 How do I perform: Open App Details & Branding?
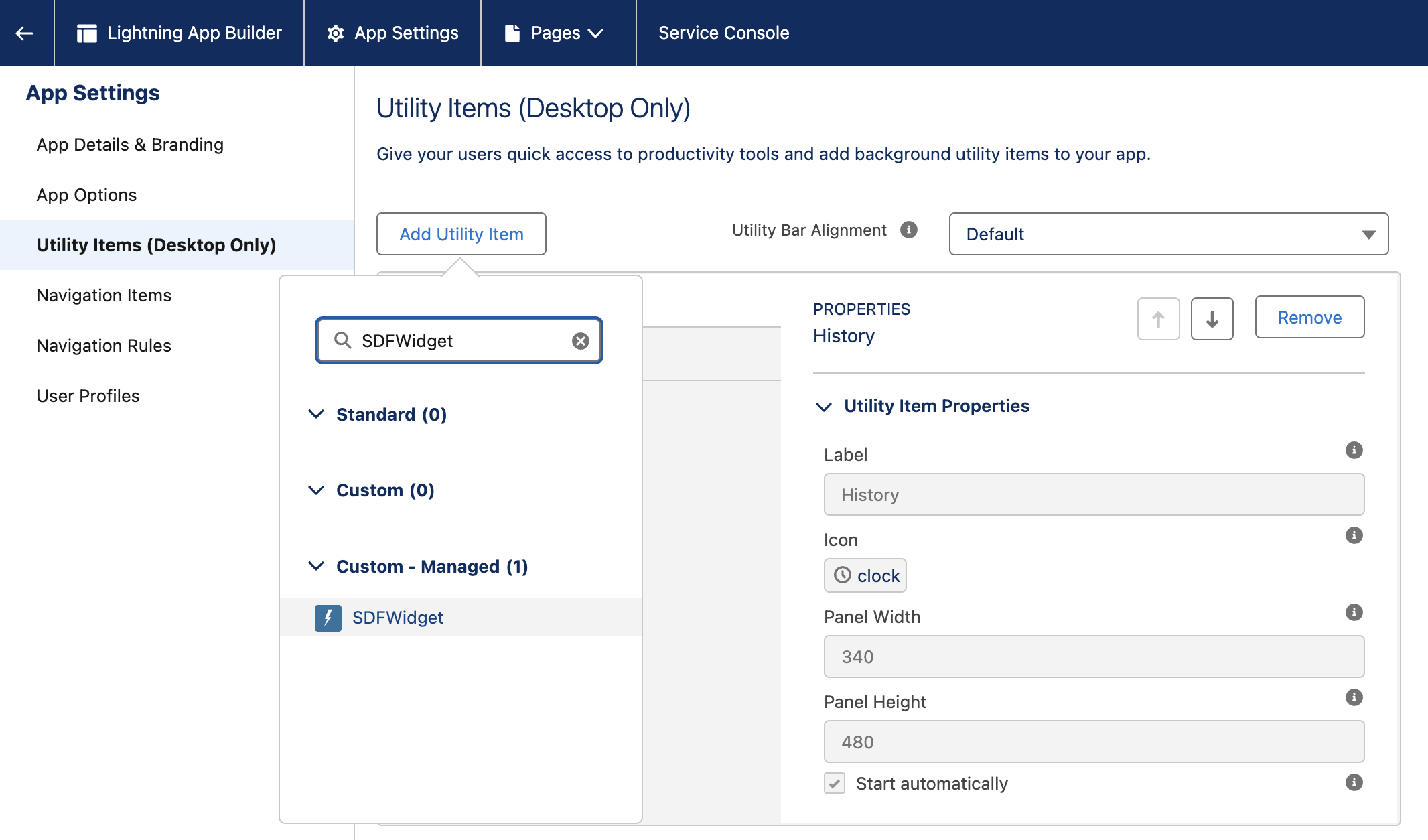pyautogui.click(x=130, y=145)
